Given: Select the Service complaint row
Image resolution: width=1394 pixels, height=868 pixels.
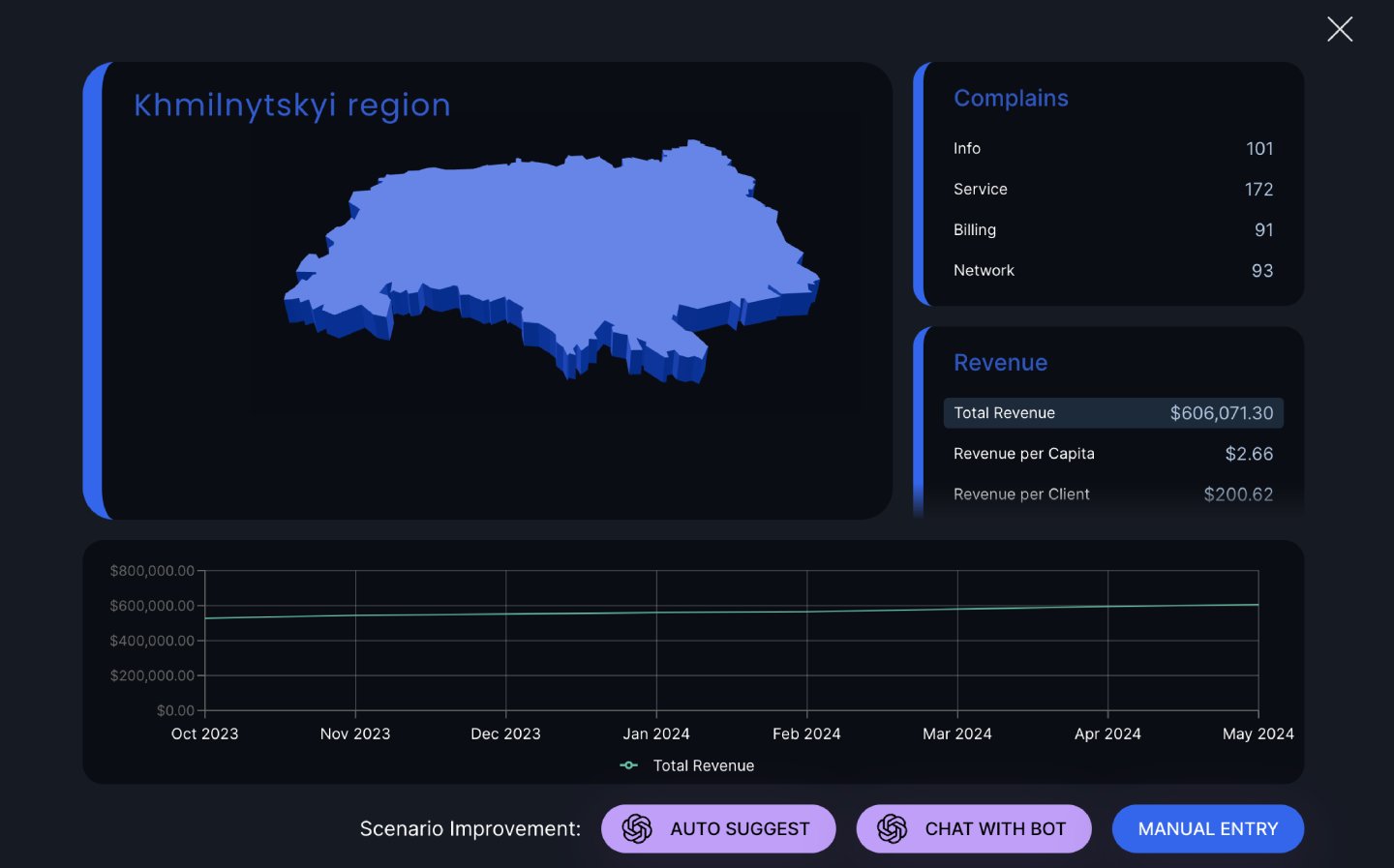Looking at the screenshot, I should point(1111,189).
